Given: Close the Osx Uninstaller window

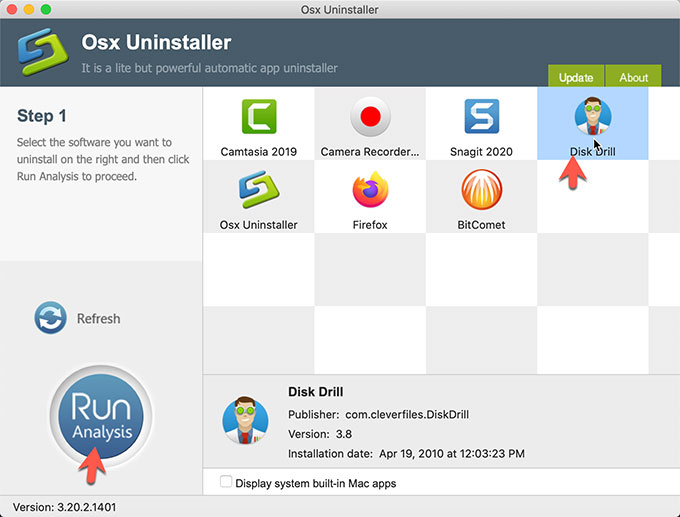Looking at the screenshot, I should 12,9.
